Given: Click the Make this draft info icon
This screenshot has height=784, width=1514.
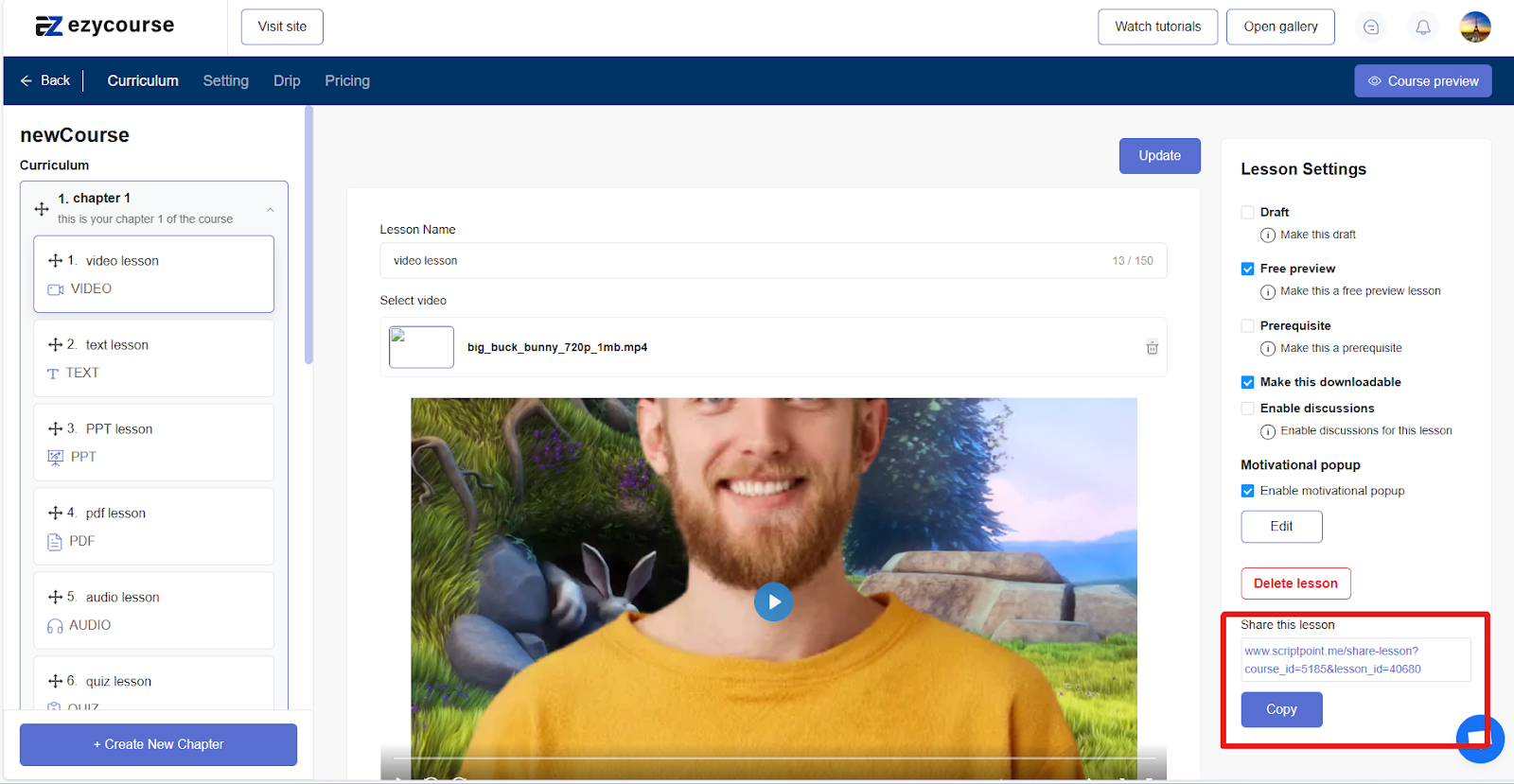Looking at the screenshot, I should (x=1267, y=235).
